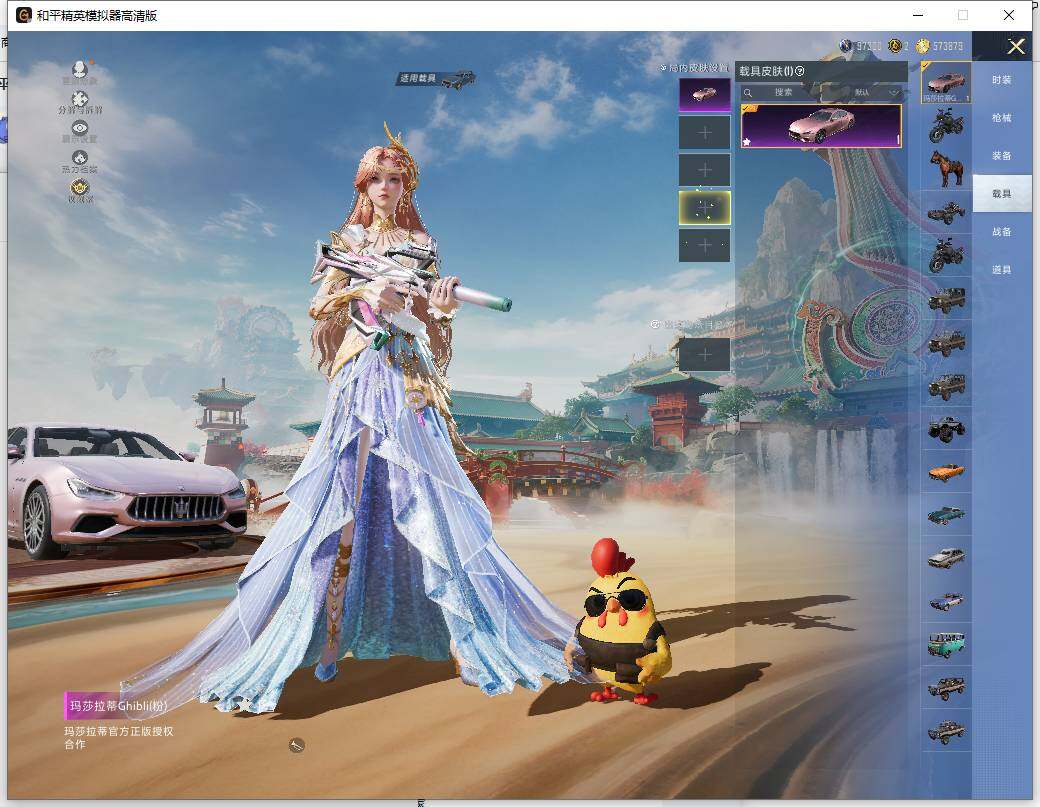
Task: Click the small round tool icon on the sand
Action: click(296, 745)
